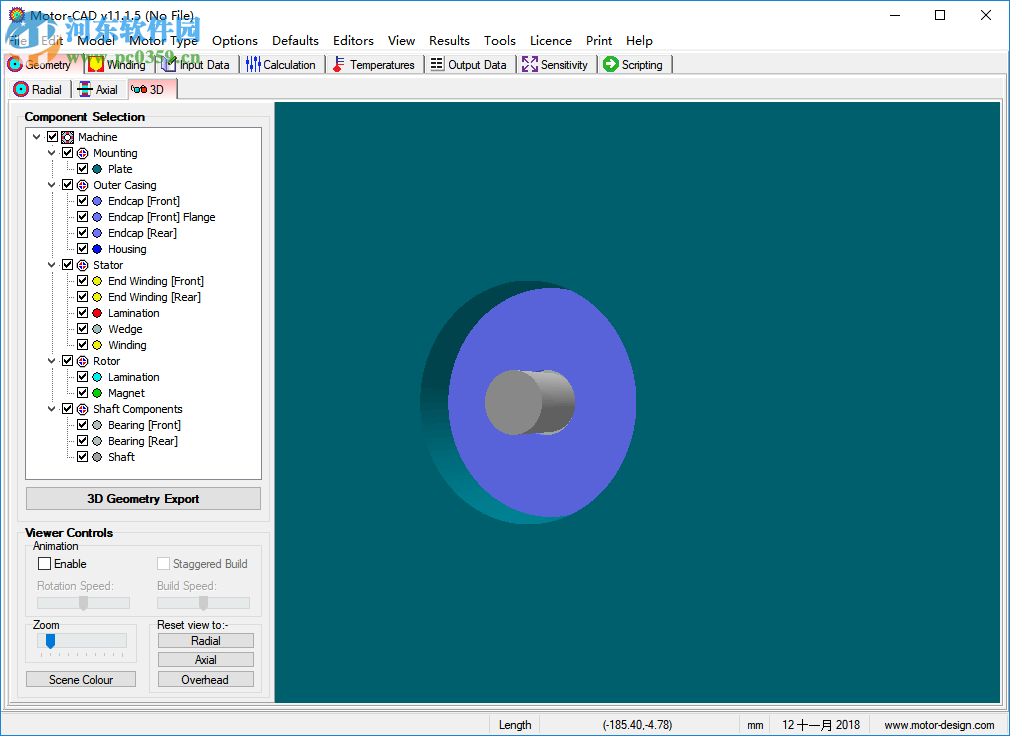Open the Results menu
The image size is (1010, 736).
pyautogui.click(x=449, y=41)
